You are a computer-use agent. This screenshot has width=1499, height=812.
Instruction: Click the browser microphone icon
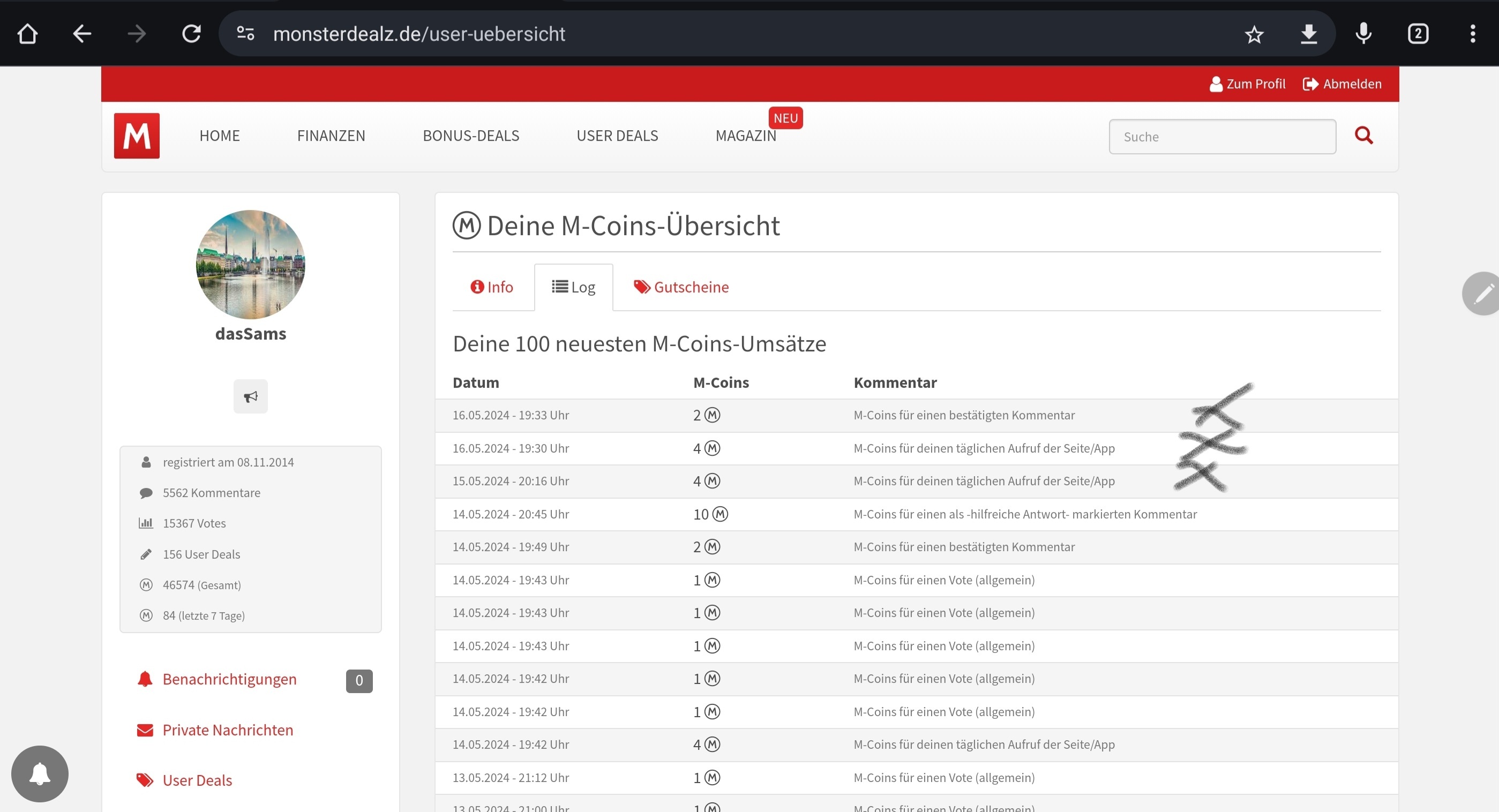[1363, 34]
